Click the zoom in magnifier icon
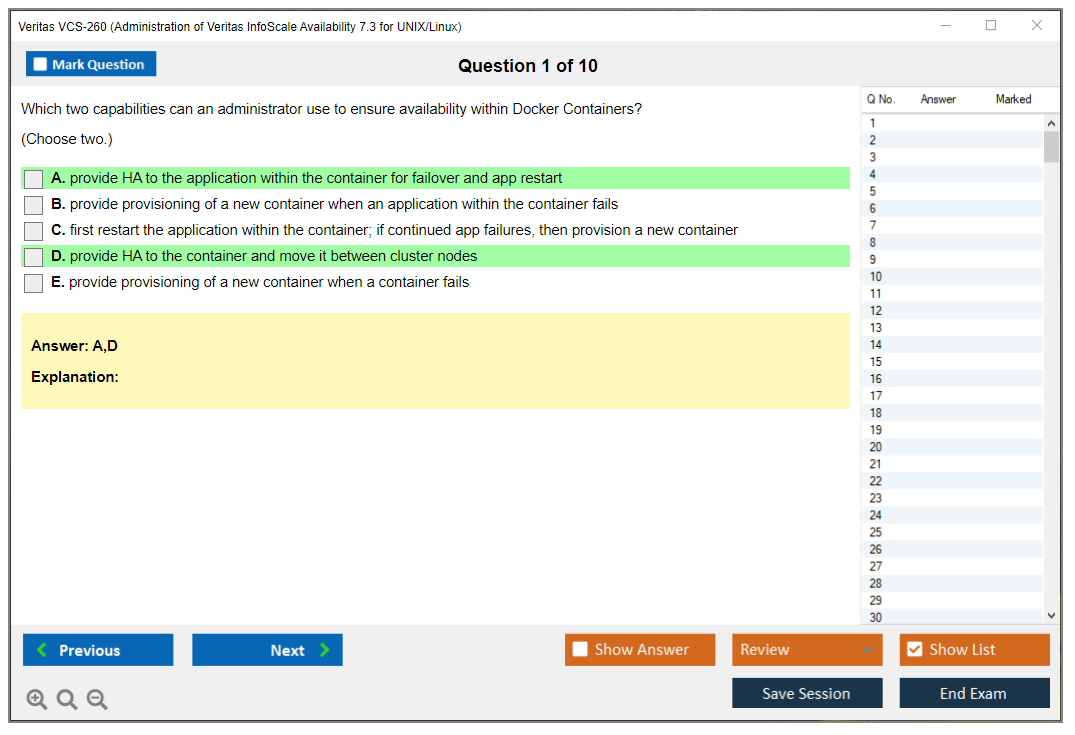This screenshot has width=1075, height=735. pyautogui.click(x=37, y=700)
